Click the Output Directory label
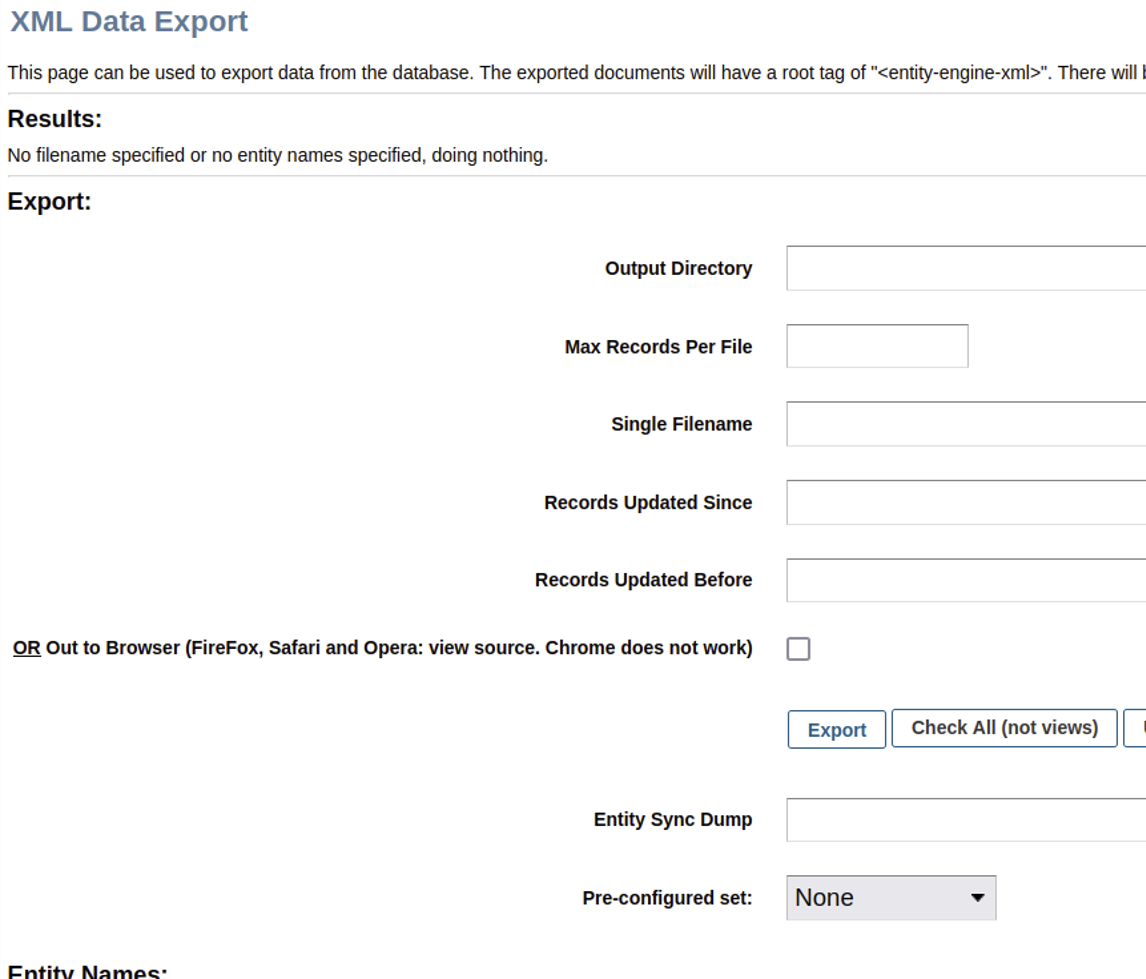The image size is (1146, 979). click(x=678, y=268)
